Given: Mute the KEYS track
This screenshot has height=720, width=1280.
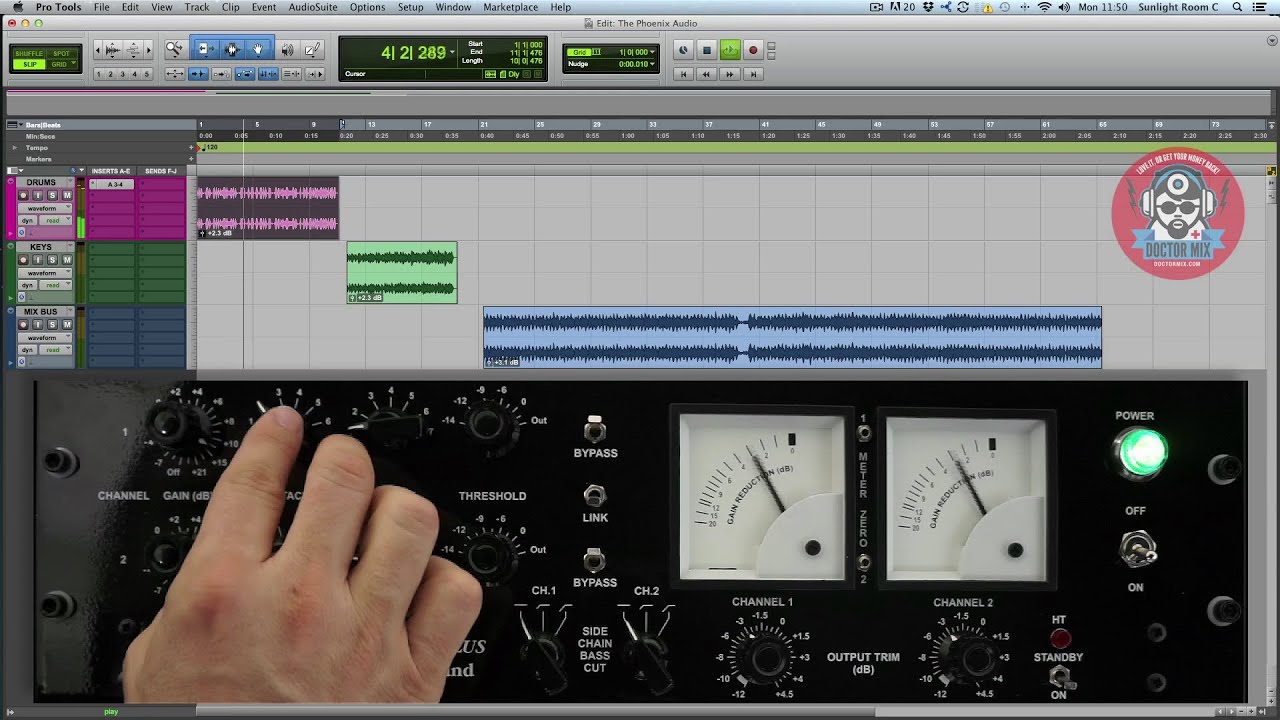Looking at the screenshot, I should pyautogui.click(x=67, y=260).
